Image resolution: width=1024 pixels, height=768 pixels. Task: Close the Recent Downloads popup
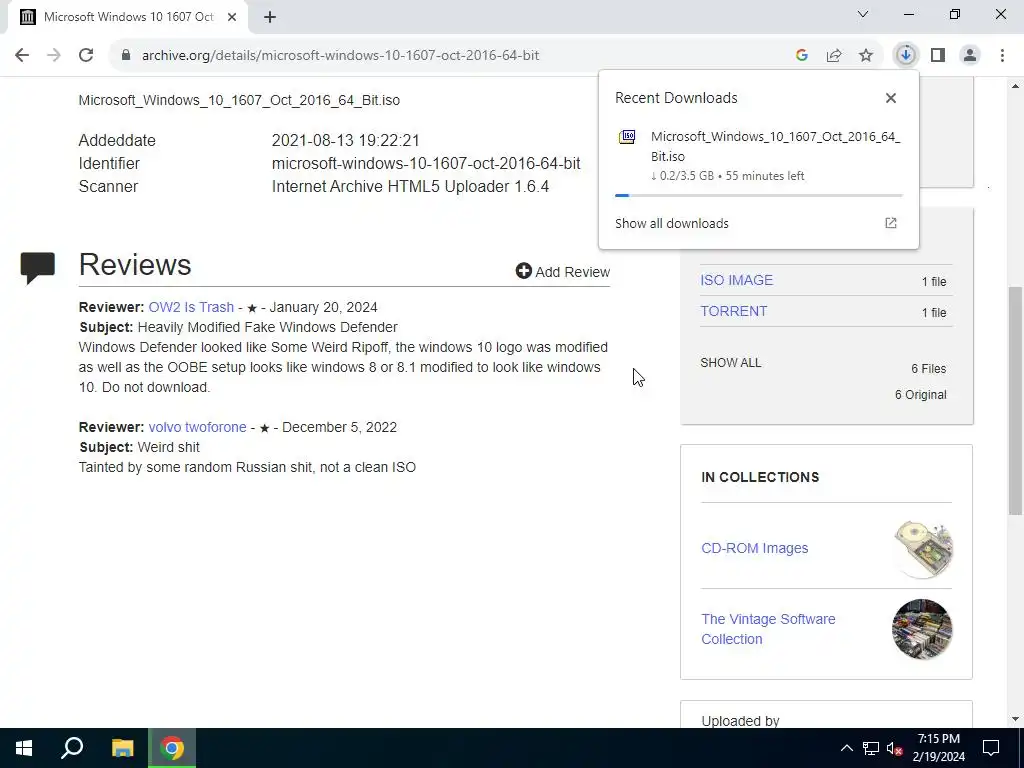[891, 98]
